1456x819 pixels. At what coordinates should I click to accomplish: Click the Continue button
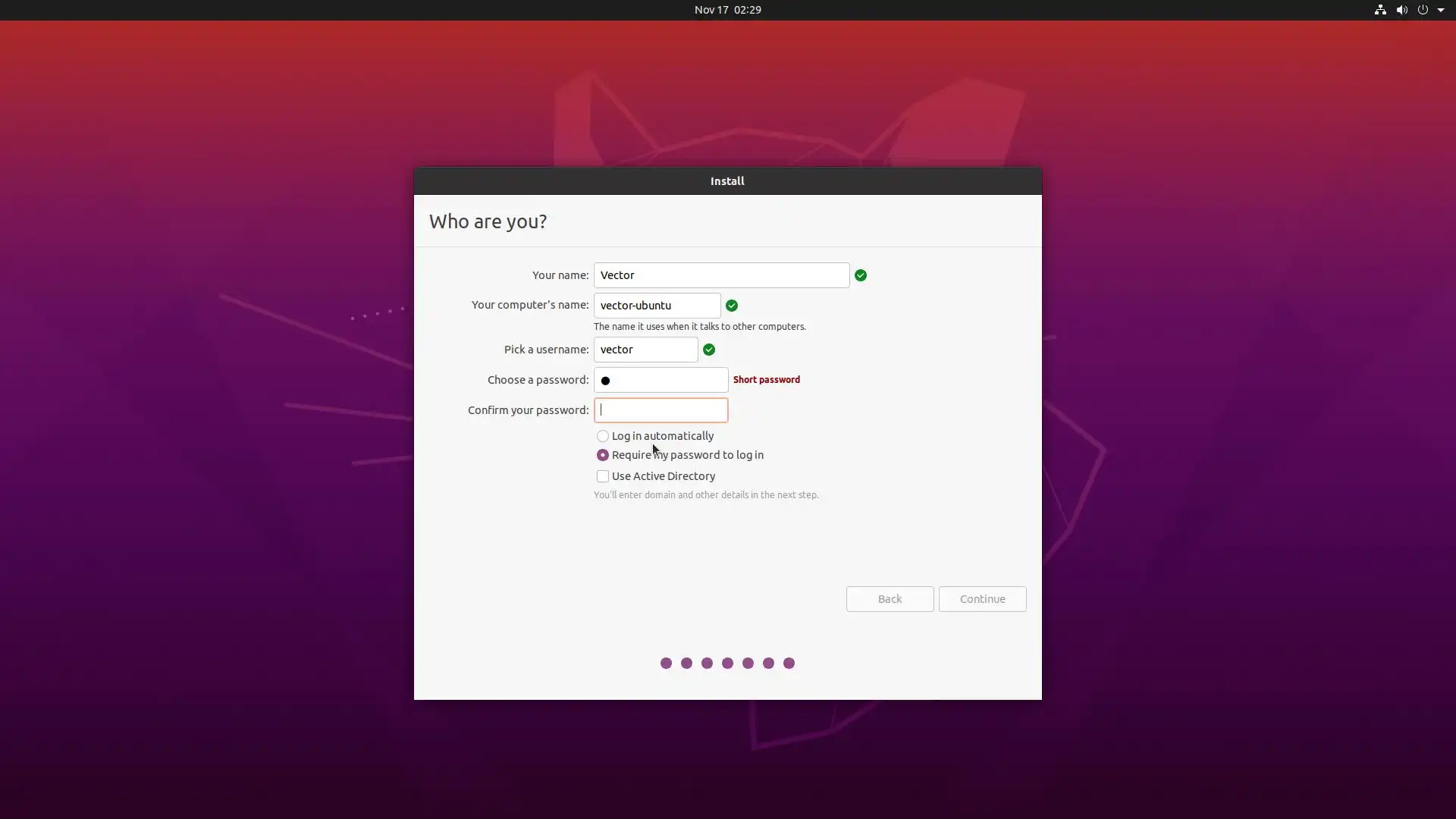pos(982,599)
